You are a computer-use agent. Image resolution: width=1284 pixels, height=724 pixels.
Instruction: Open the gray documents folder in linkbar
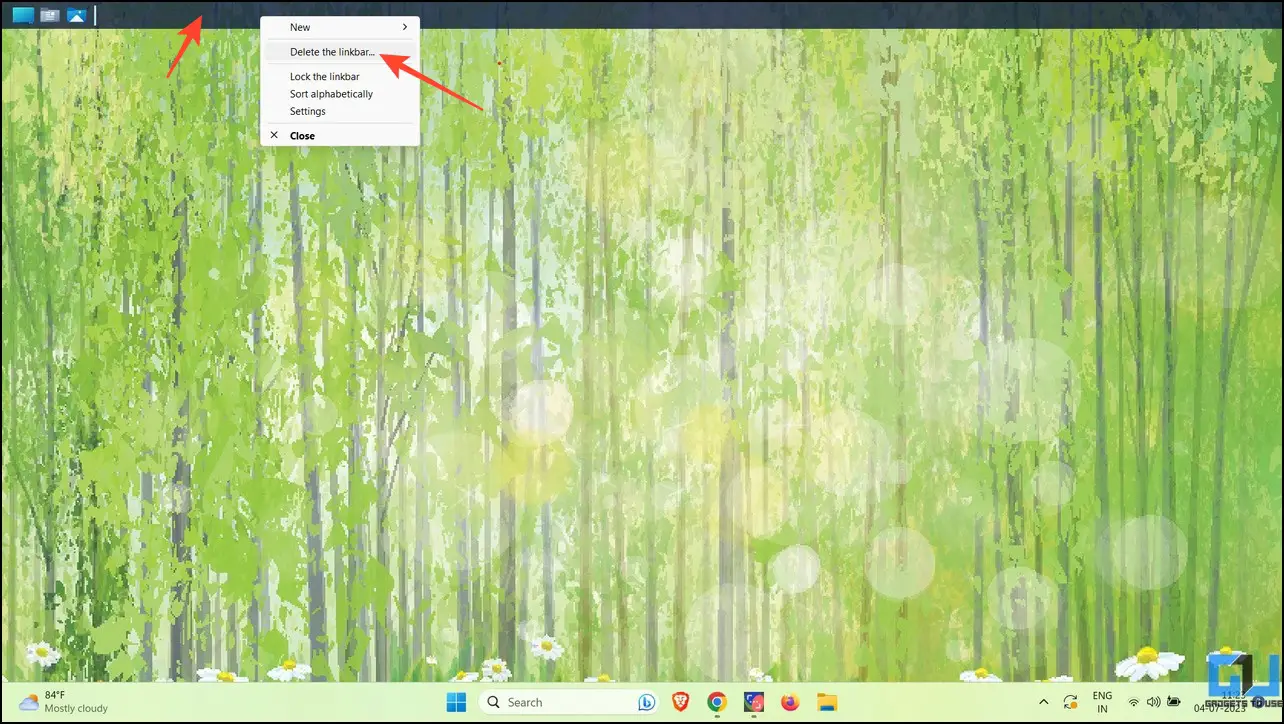pyautogui.click(x=49, y=15)
